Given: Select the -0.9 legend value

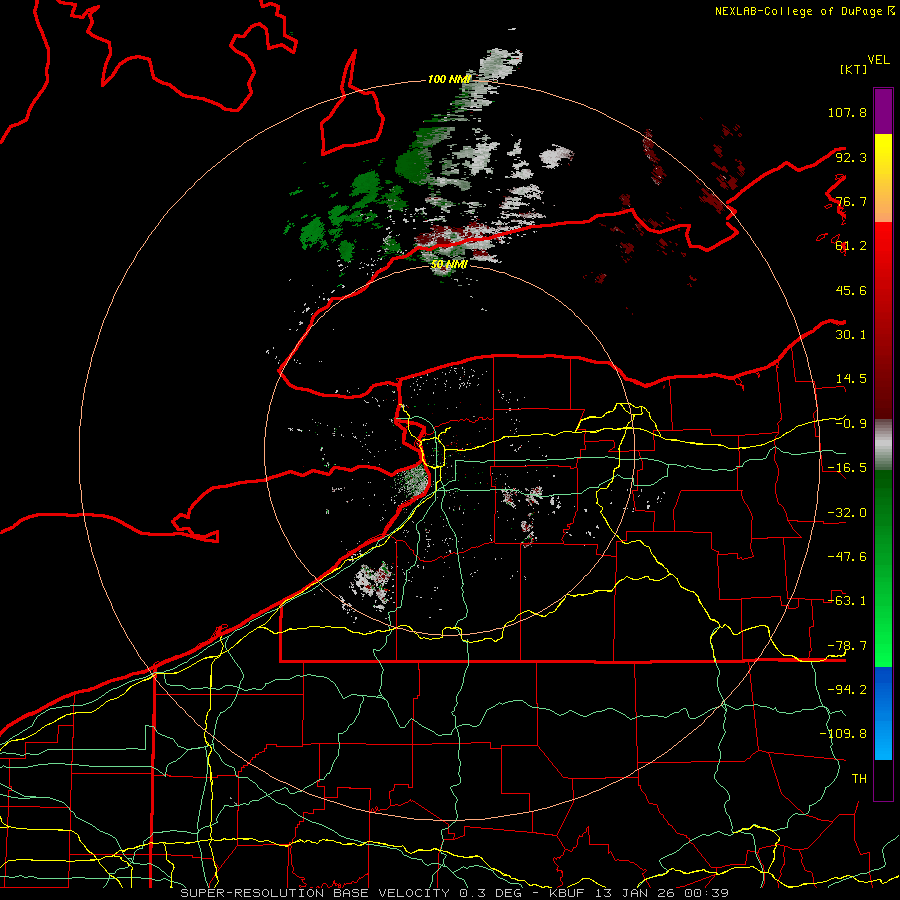Looking at the screenshot, I should tap(851, 424).
